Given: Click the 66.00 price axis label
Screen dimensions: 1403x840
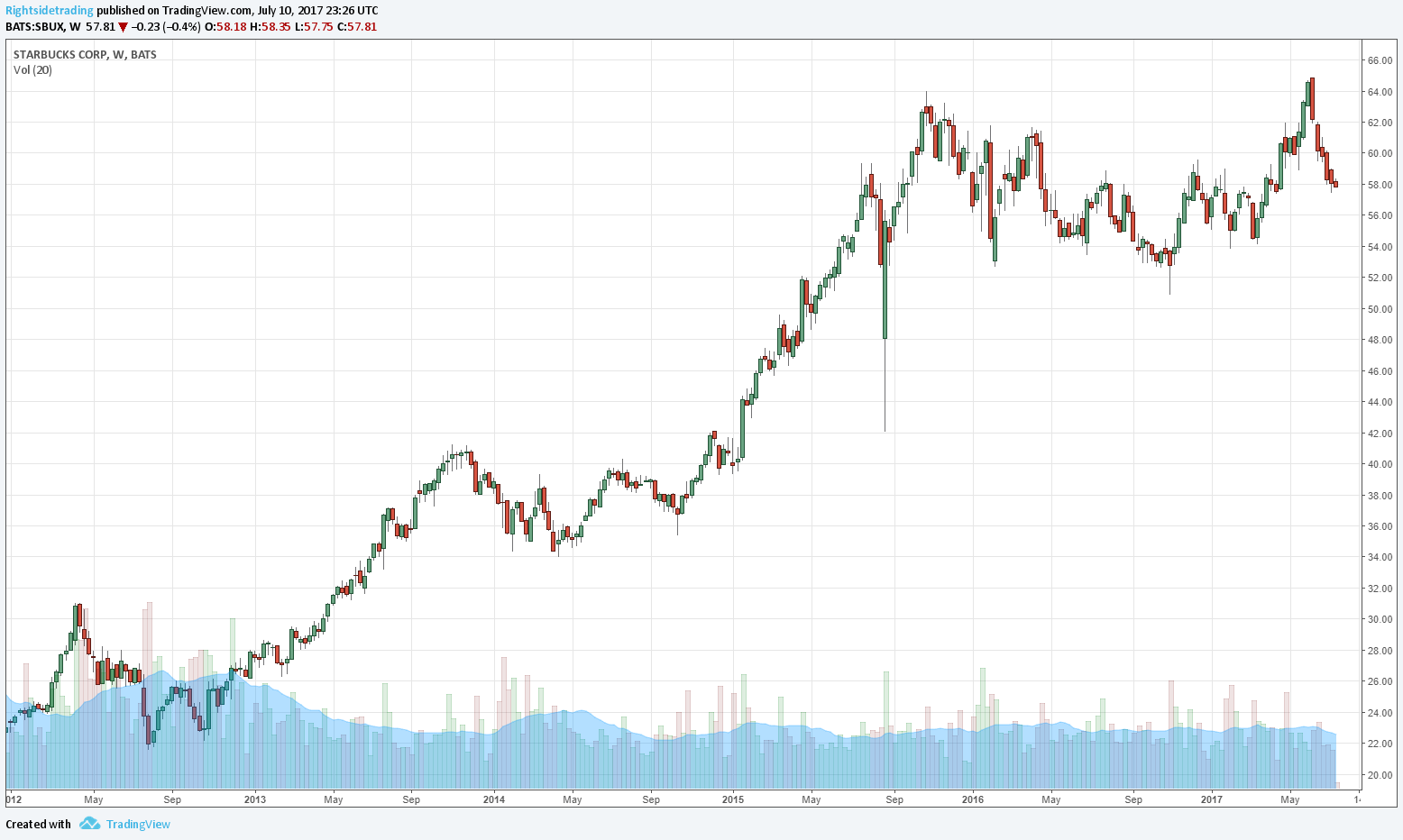Looking at the screenshot, I should pyautogui.click(x=1380, y=60).
